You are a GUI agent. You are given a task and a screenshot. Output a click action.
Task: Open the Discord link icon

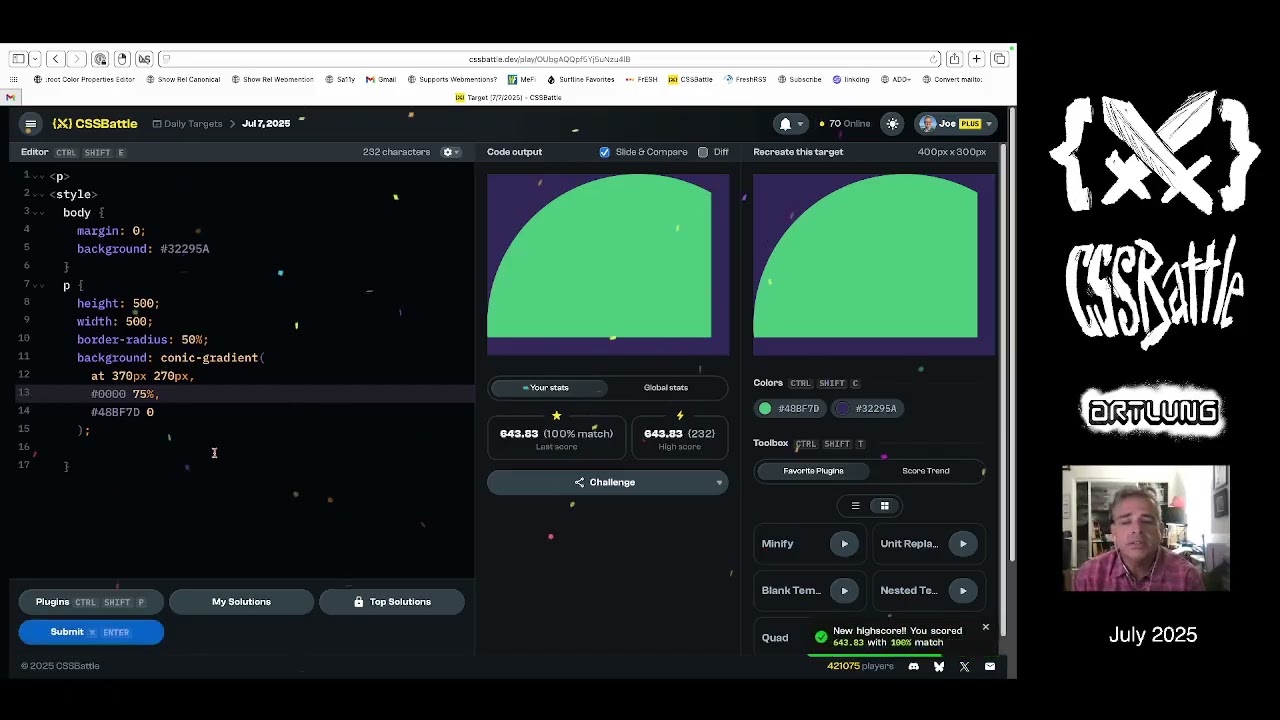(913, 666)
